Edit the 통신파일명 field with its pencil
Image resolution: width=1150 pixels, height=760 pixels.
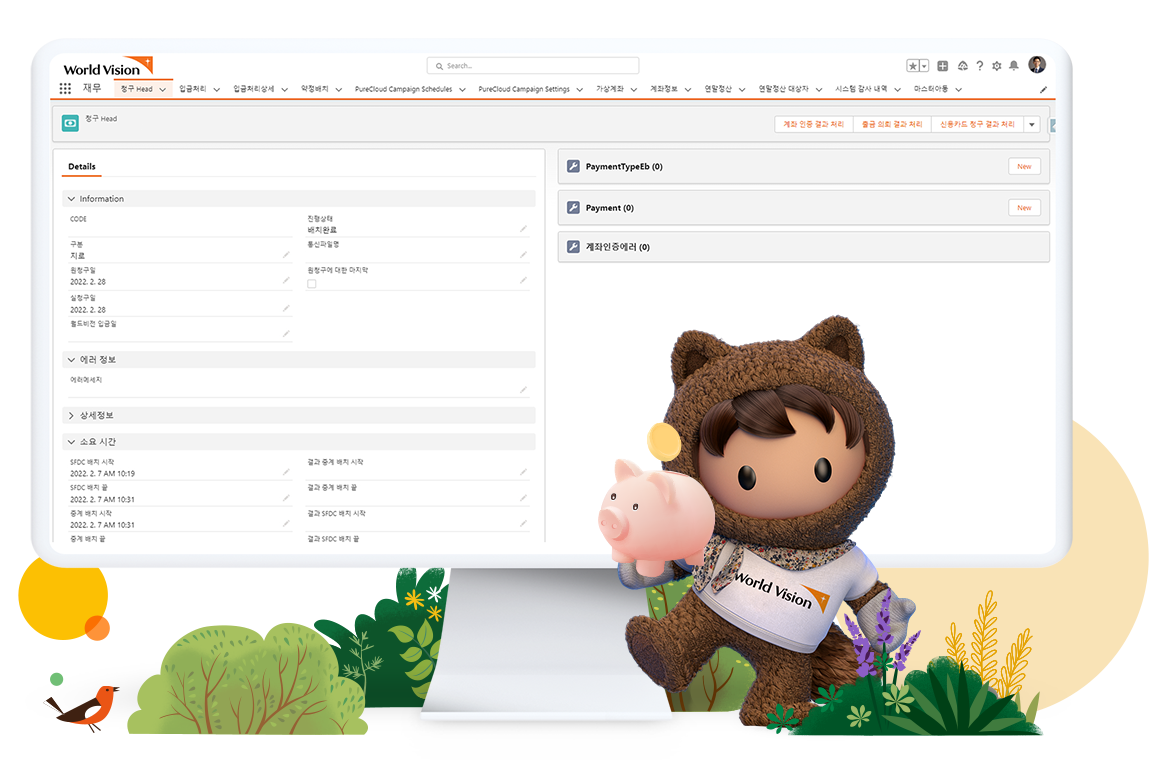click(x=524, y=255)
